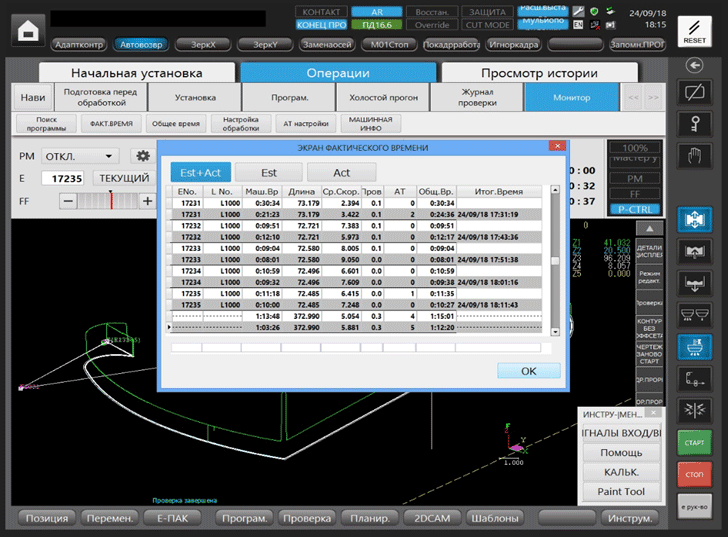728x537 pixels.
Task: Click the EN language indicator
Action: pos(578,25)
